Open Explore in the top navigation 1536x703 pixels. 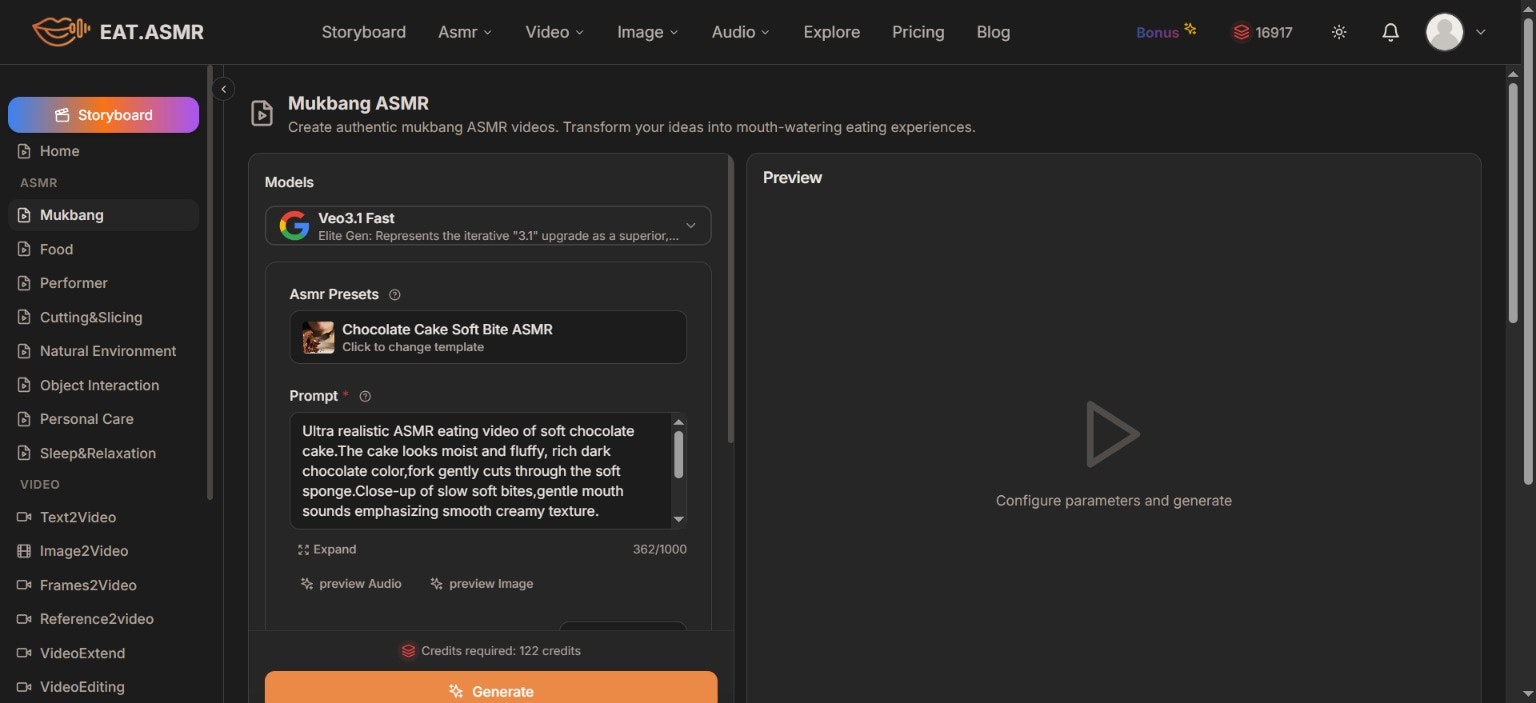point(832,32)
